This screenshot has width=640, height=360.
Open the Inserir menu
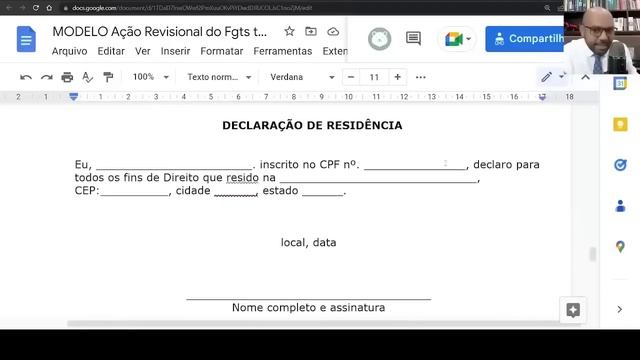pyautogui.click(x=176, y=51)
